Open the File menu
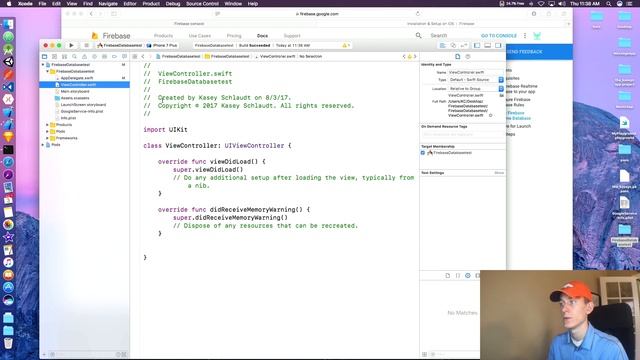The width and height of the screenshot is (640, 360). coord(42,4)
